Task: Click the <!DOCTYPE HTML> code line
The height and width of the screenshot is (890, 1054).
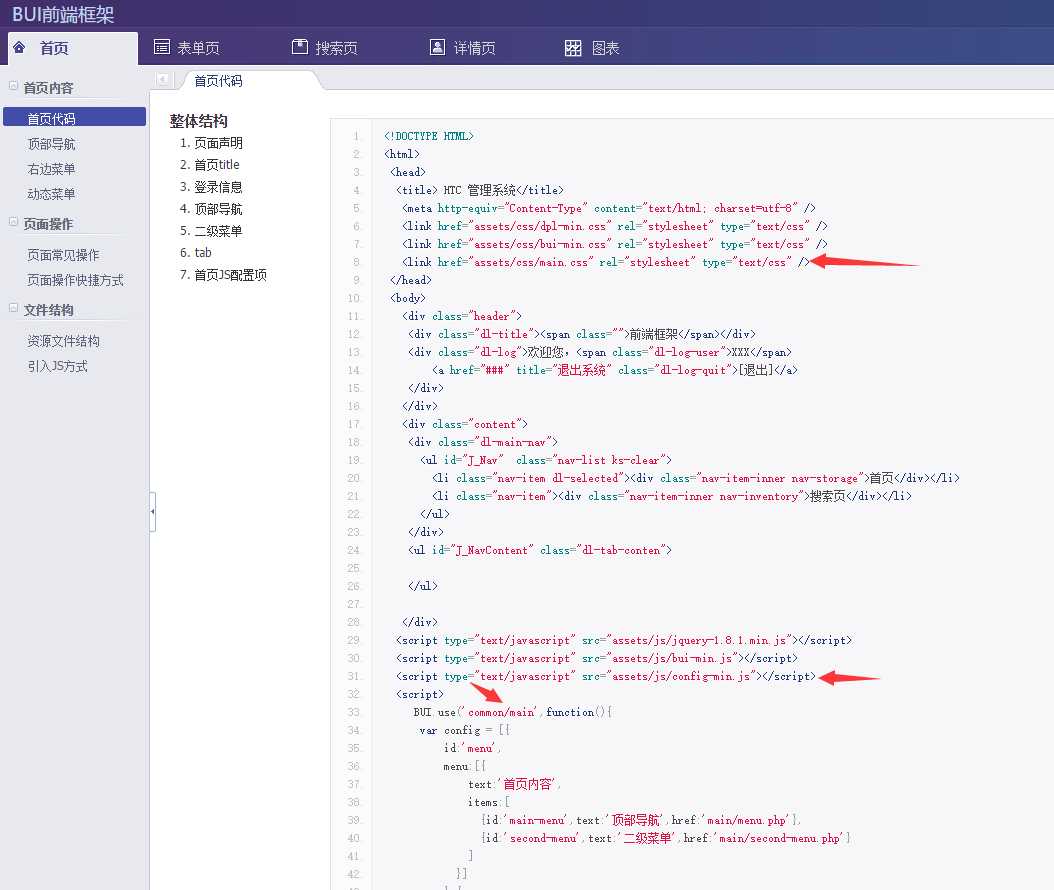Action: pos(429,136)
